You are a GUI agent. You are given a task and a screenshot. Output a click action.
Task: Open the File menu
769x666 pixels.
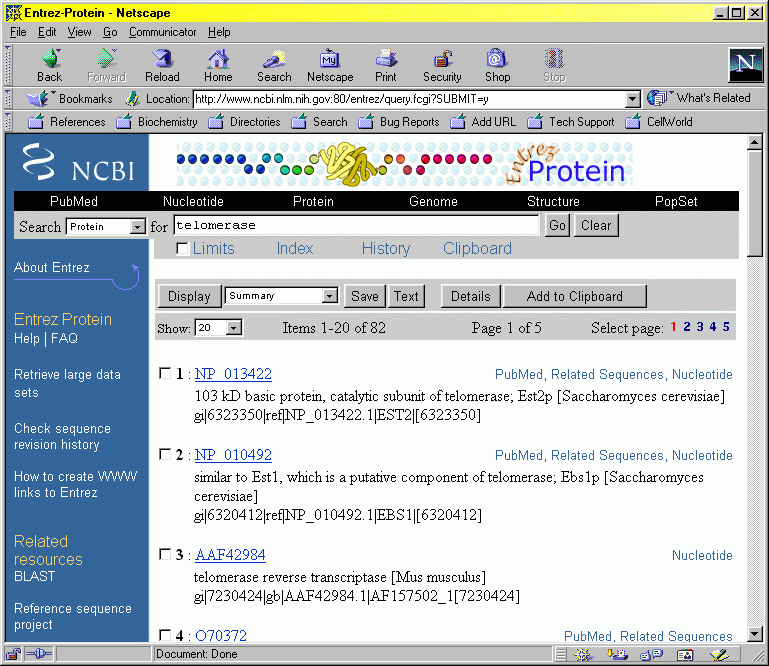18,32
